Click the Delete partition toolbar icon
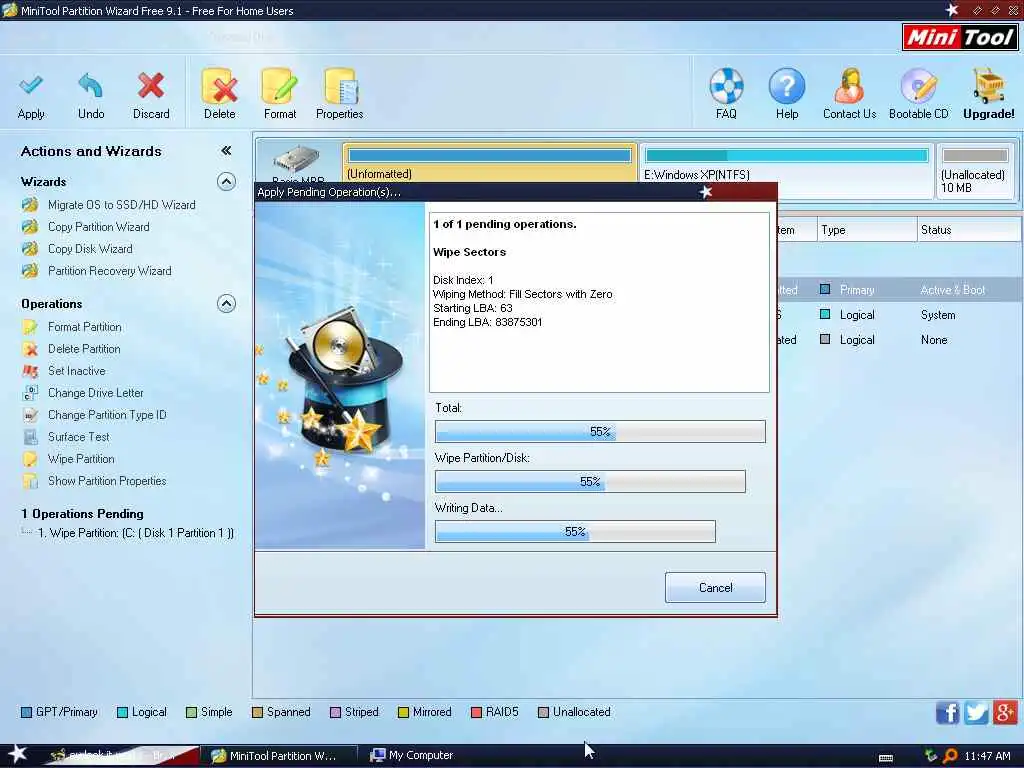1024x768 pixels. [219, 86]
